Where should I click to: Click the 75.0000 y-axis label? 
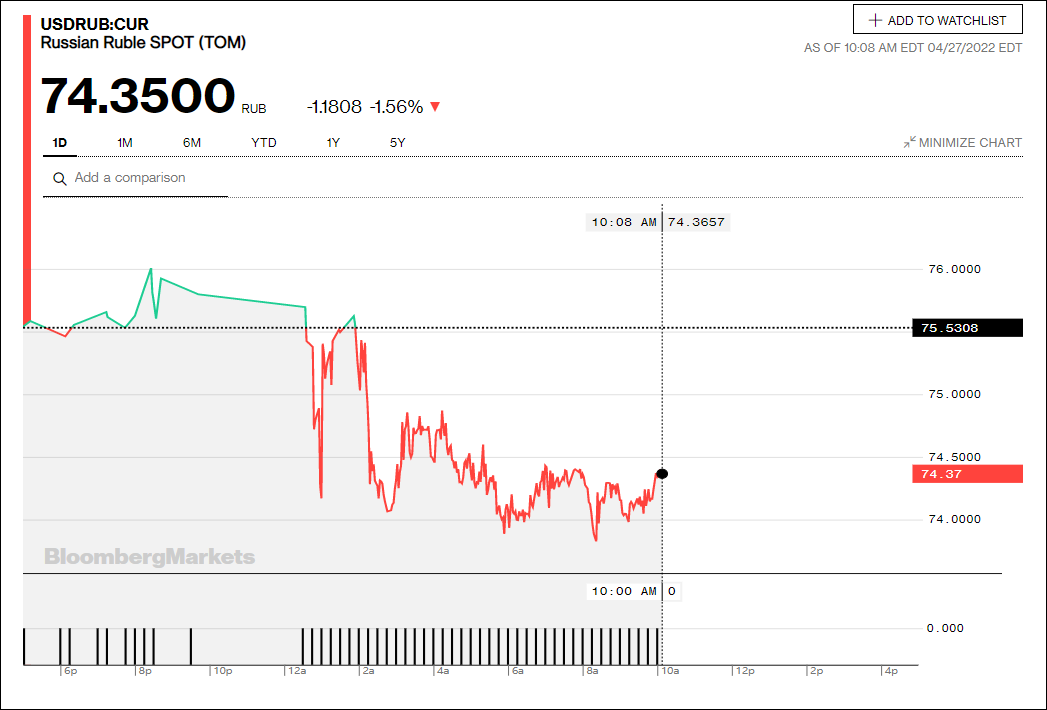pos(955,394)
